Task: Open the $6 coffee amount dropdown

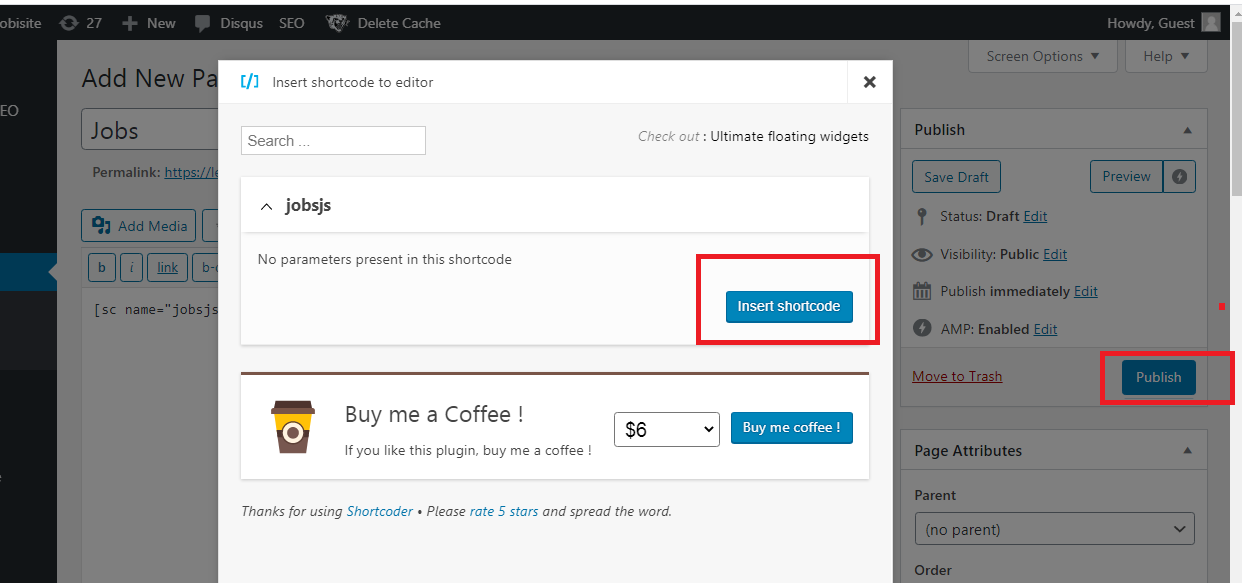Action: point(666,429)
